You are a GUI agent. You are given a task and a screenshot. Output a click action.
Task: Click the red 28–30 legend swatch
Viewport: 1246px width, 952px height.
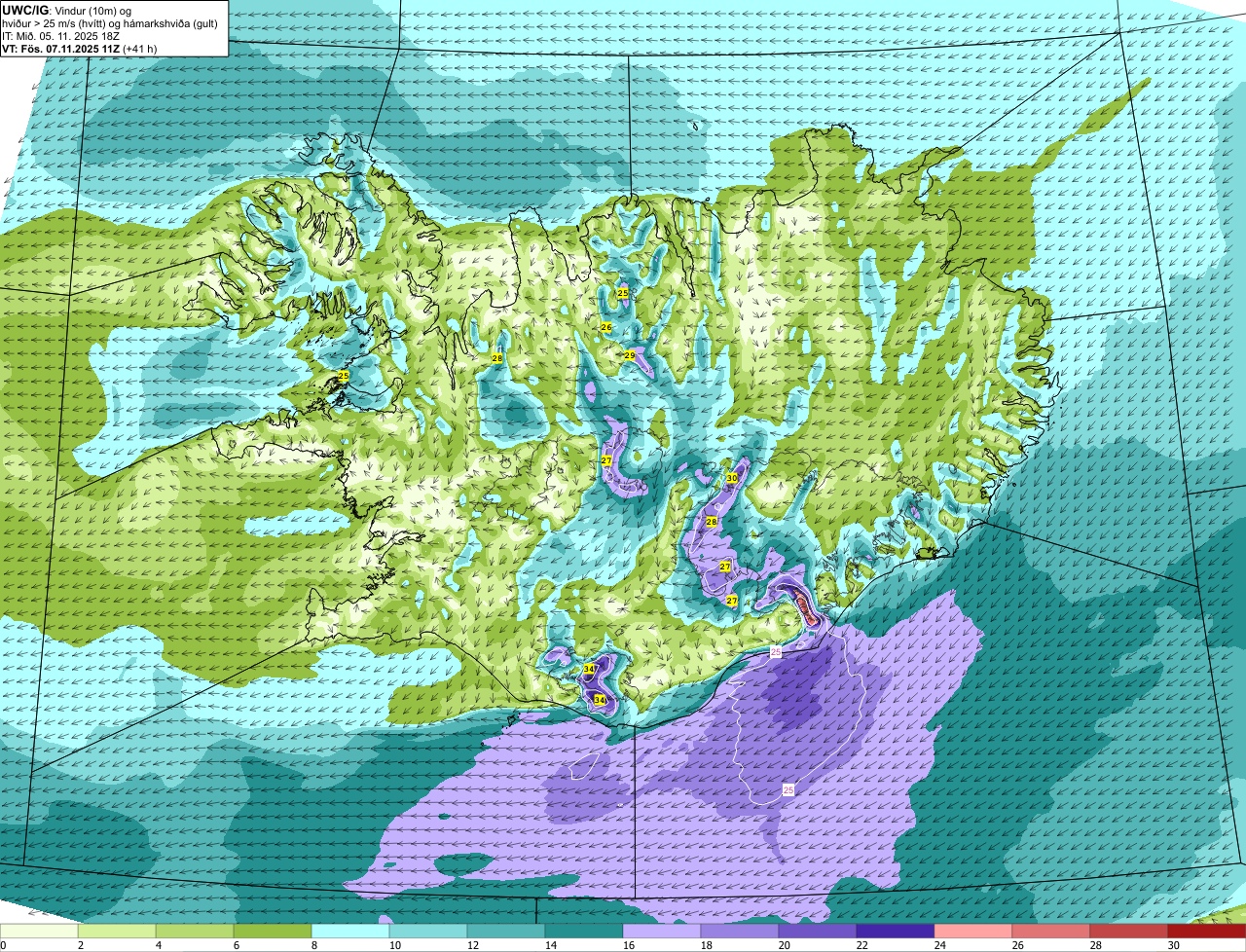click(1129, 932)
